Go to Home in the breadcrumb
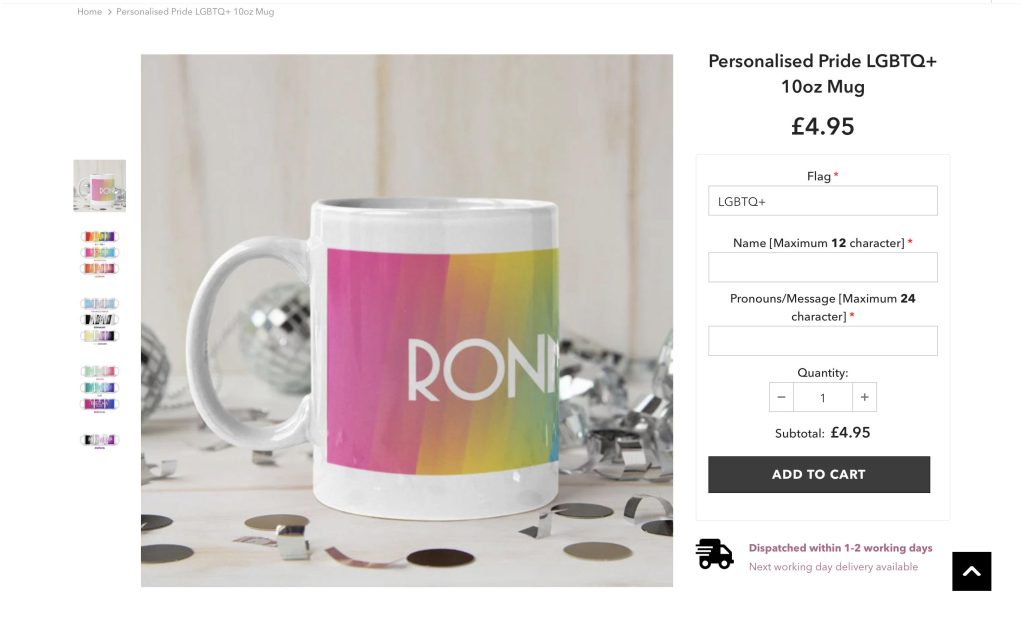The height and width of the screenshot is (619, 1024). tap(89, 12)
